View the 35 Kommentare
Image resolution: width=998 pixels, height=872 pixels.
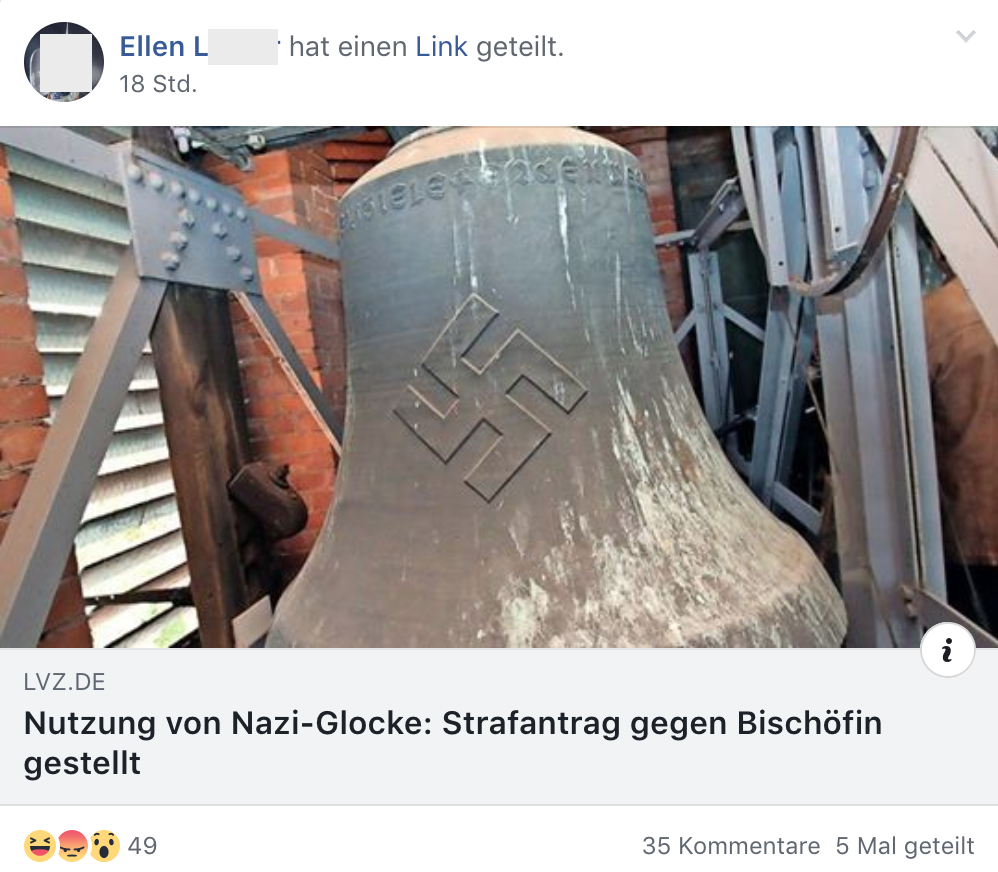pos(731,846)
